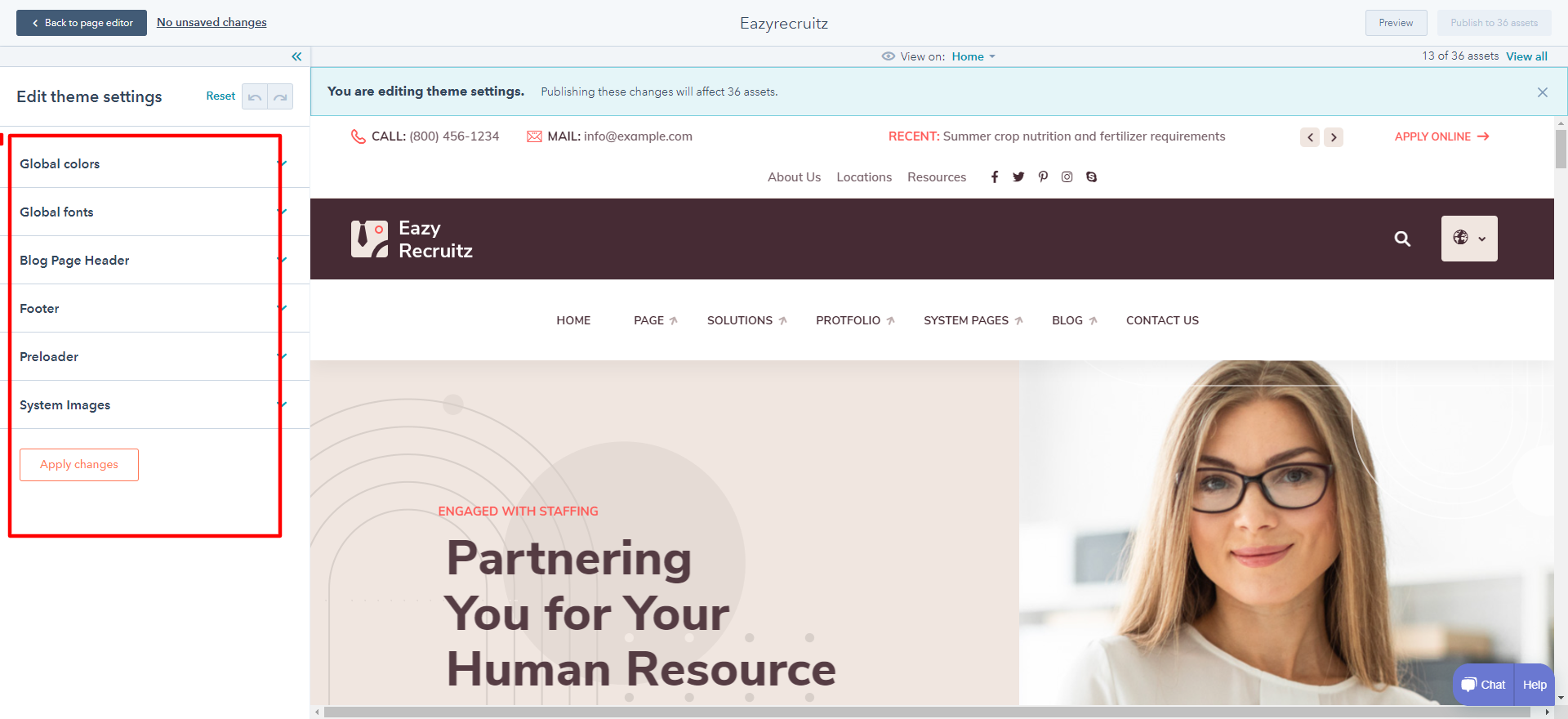Click the View all assets link
The width and height of the screenshot is (1568, 719).
point(1526,56)
